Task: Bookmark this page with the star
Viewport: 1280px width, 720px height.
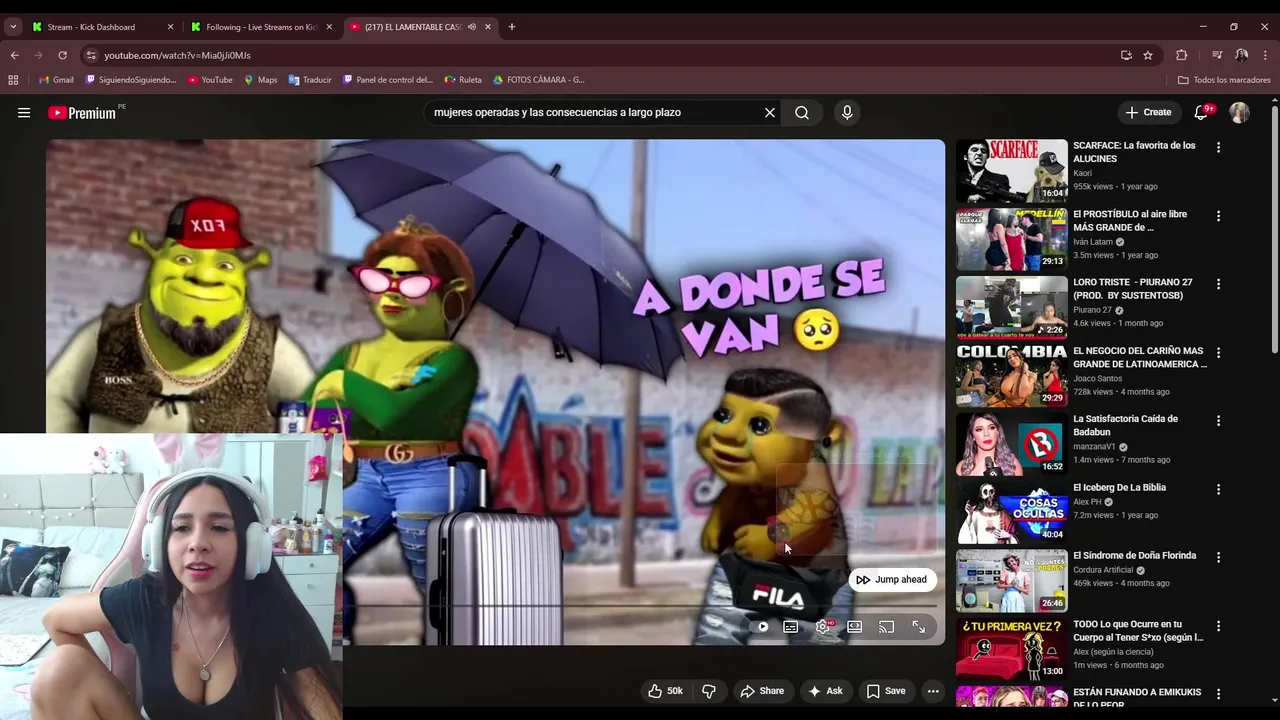Action: (1148, 55)
